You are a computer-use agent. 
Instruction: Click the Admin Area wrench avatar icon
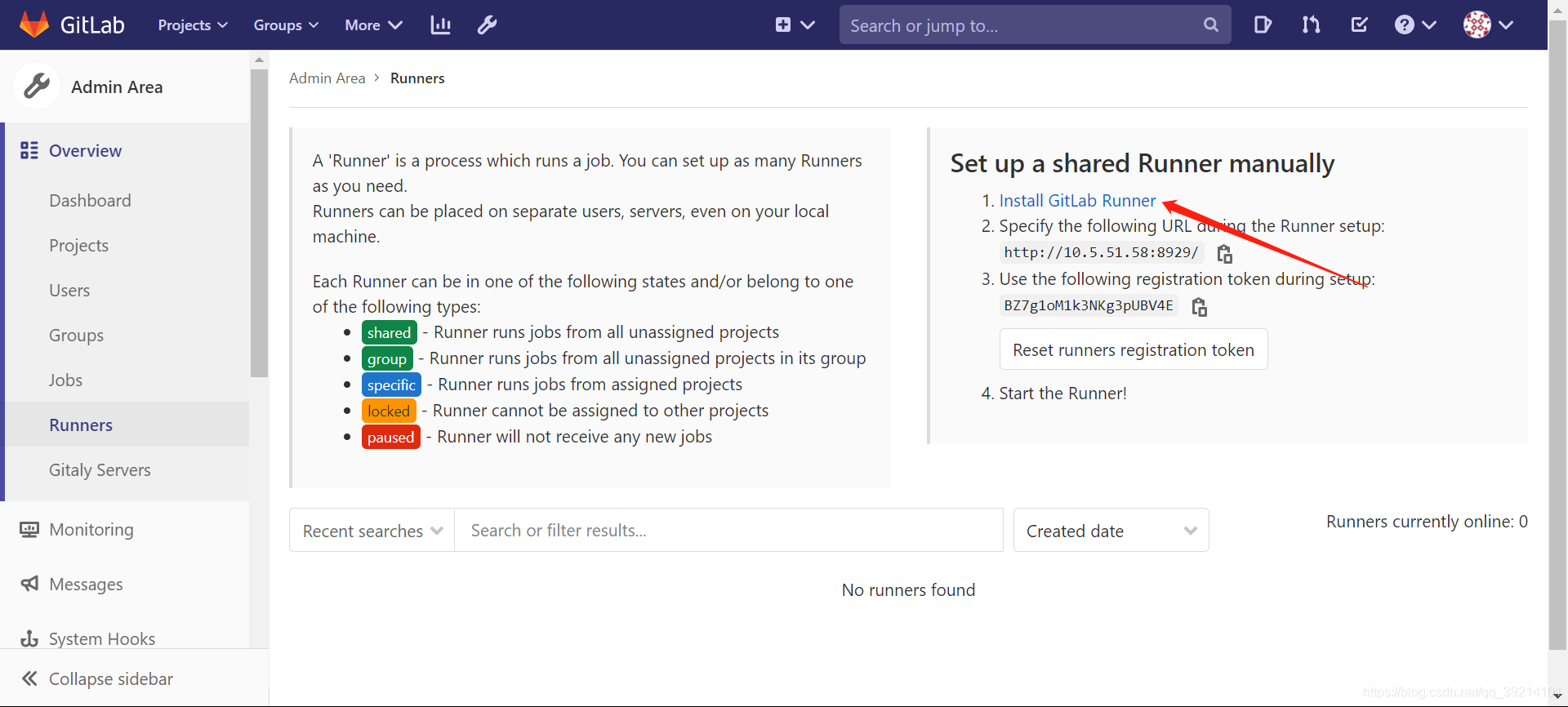(37, 86)
